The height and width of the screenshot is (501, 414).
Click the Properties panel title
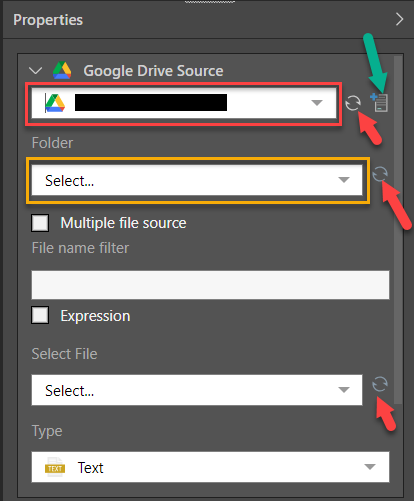[48, 20]
